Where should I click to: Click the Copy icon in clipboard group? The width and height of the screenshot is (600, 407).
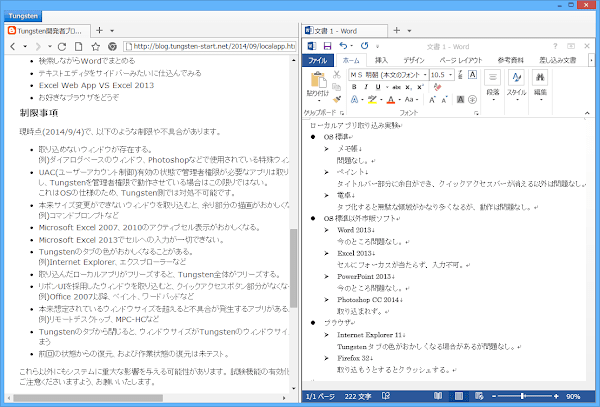coord(337,87)
